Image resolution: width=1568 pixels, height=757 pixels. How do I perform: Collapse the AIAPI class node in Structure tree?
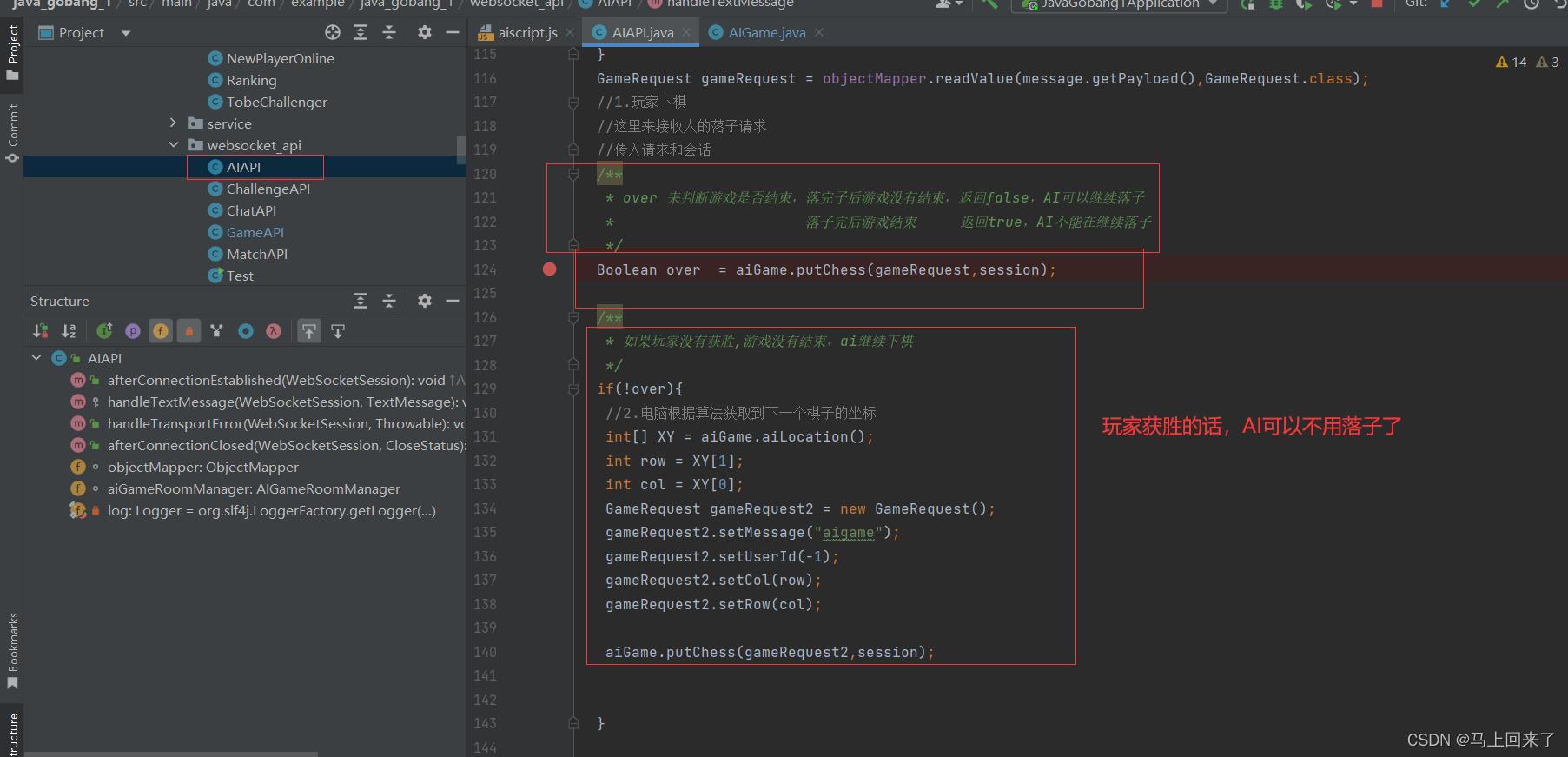coord(36,358)
